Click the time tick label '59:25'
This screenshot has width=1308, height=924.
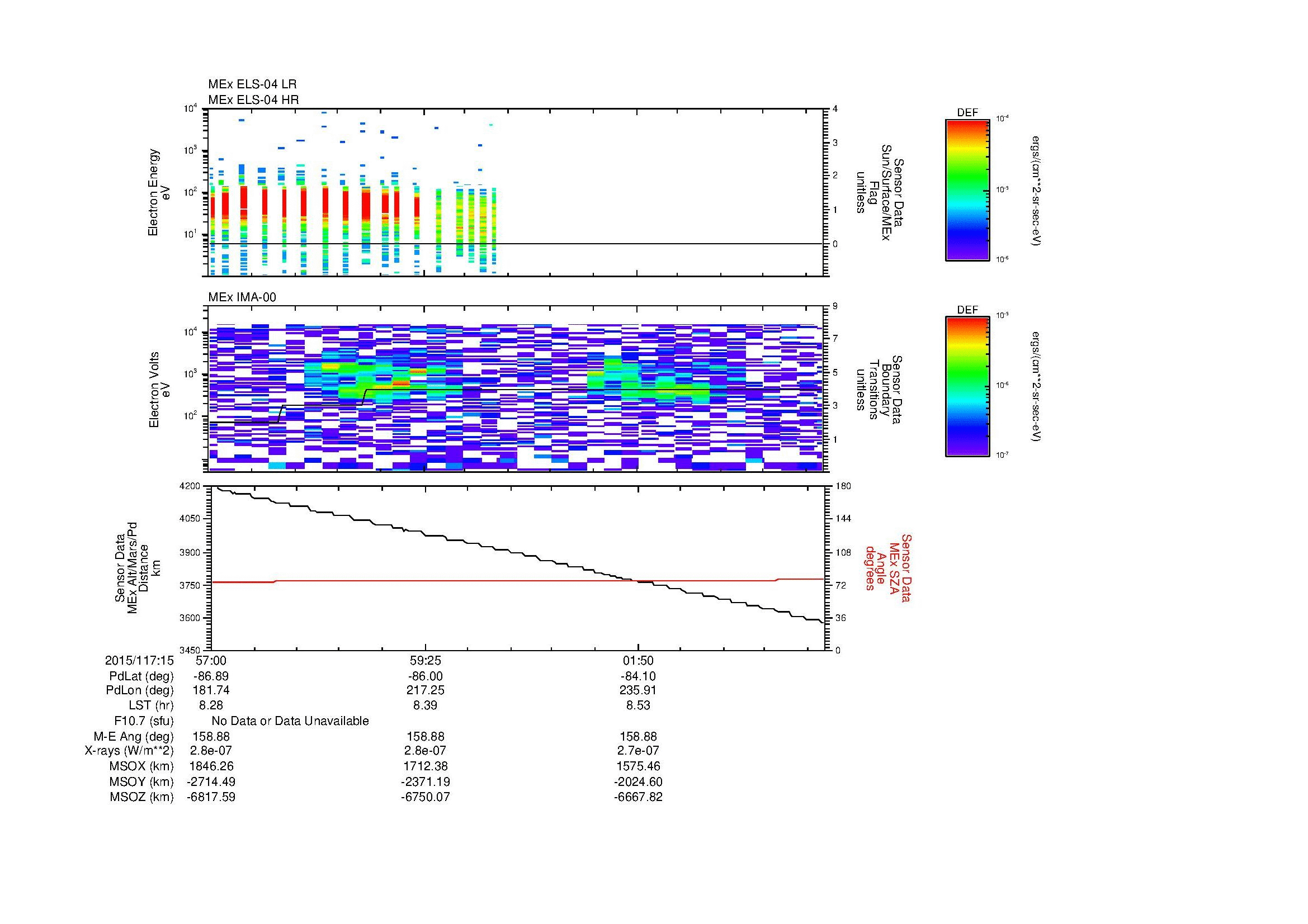(425, 660)
